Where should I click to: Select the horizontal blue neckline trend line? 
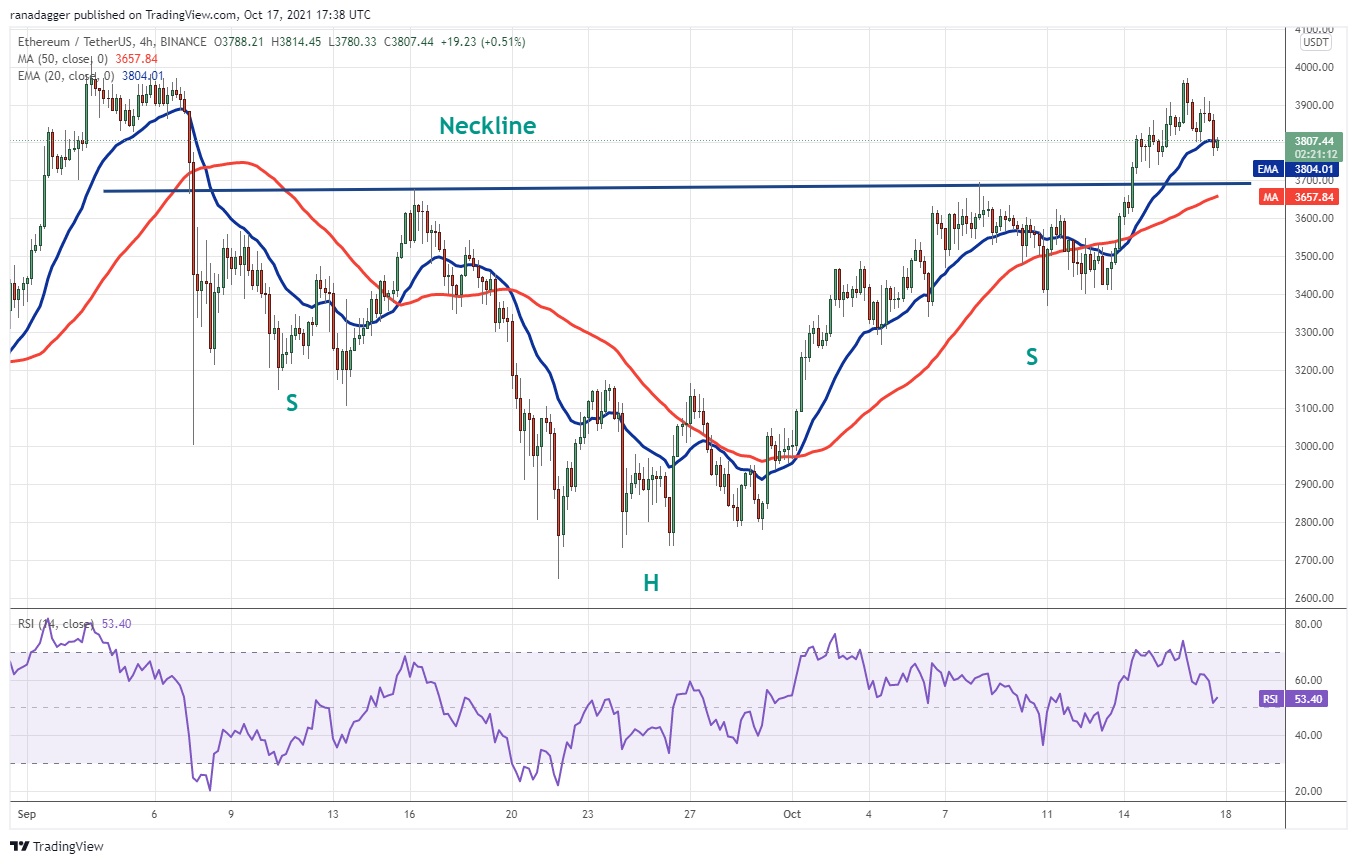point(676,187)
